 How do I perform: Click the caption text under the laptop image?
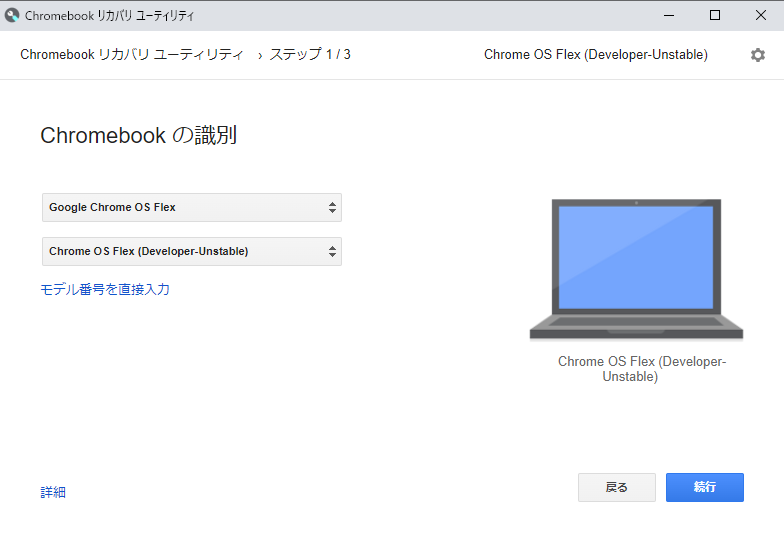(x=642, y=369)
